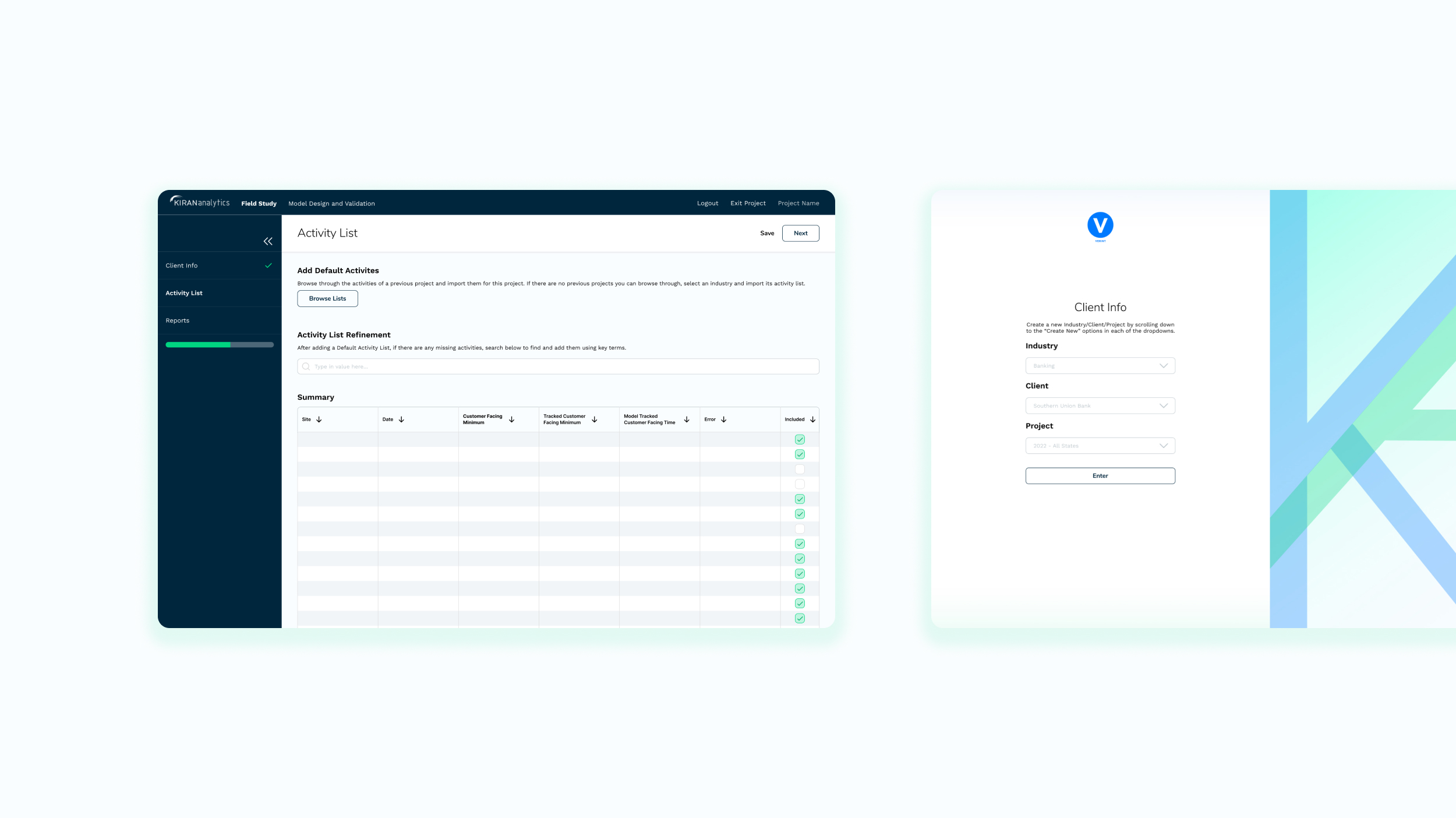The width and height of the screenshot is (1456, 818).
Task: Open the Client dropdown Southern Union Bank
Action: click(1100, 406)
